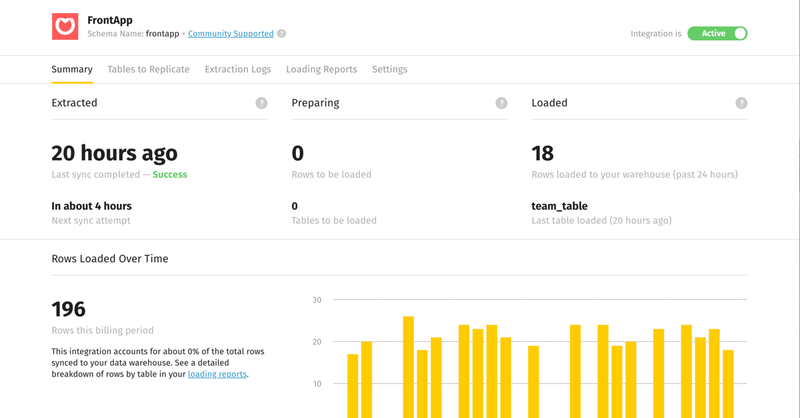Click the last yellow bar in chart
800x418 pixels.
(x=728, y=383)
